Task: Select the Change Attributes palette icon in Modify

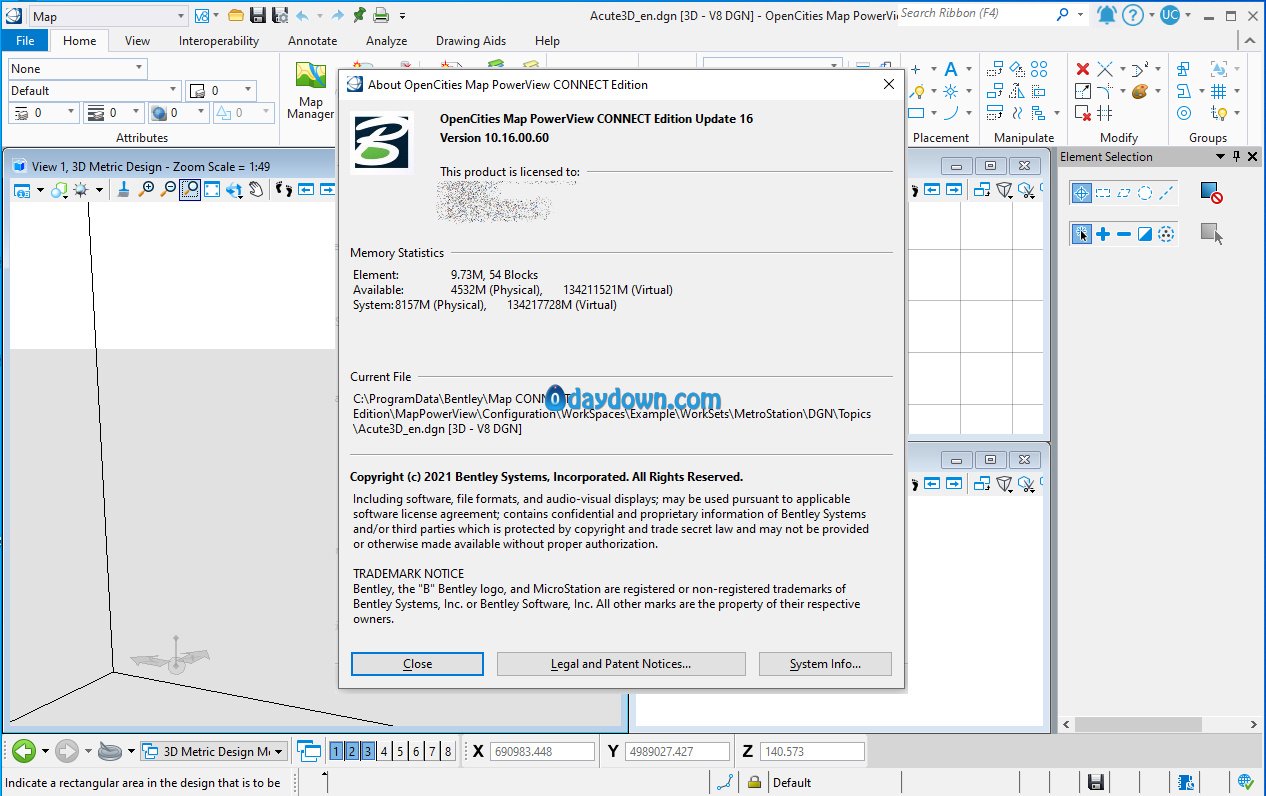Action: click(1139, 91)
